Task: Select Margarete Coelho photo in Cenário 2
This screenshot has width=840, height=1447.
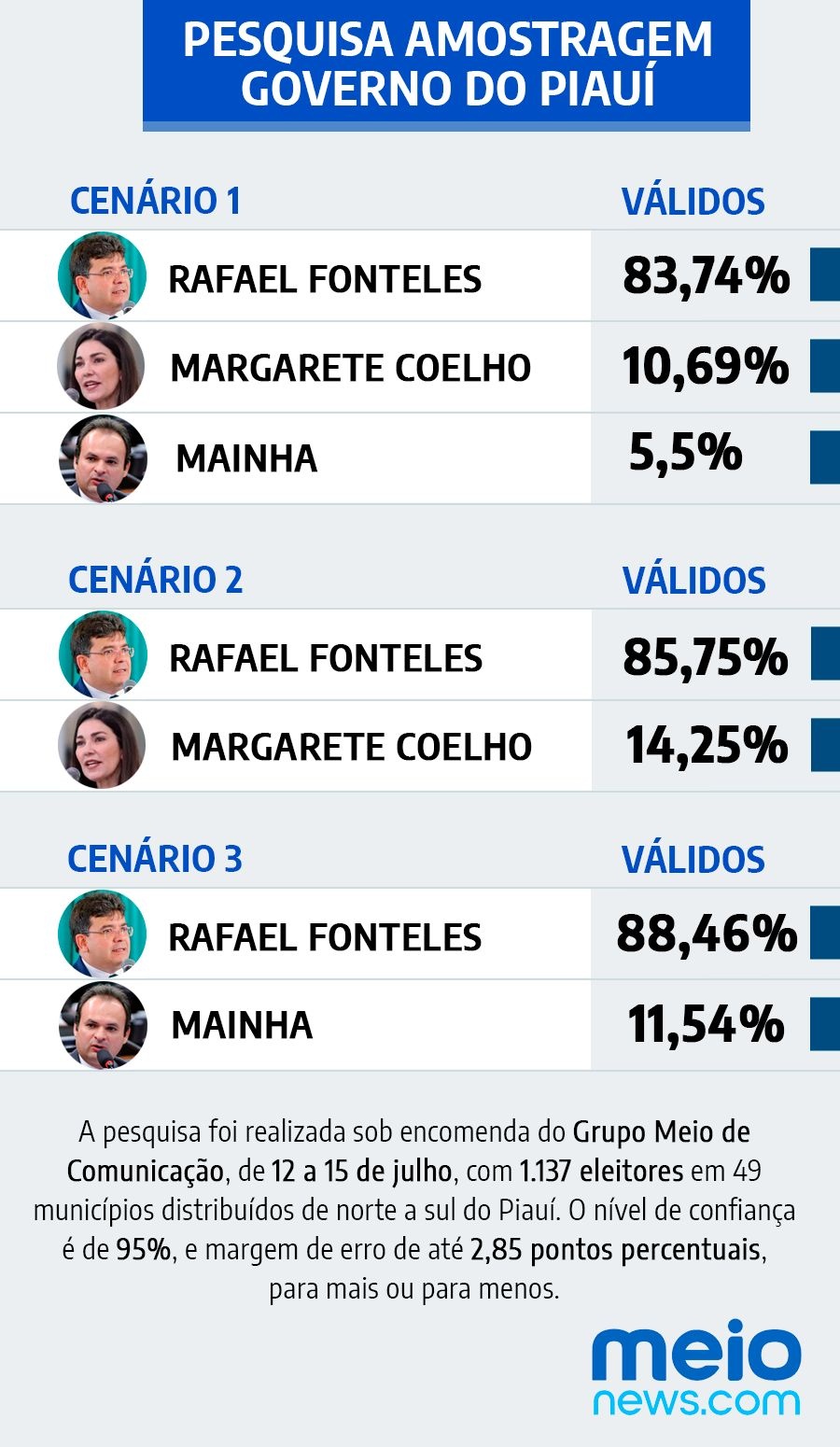Action: click(x=102, y=746)
